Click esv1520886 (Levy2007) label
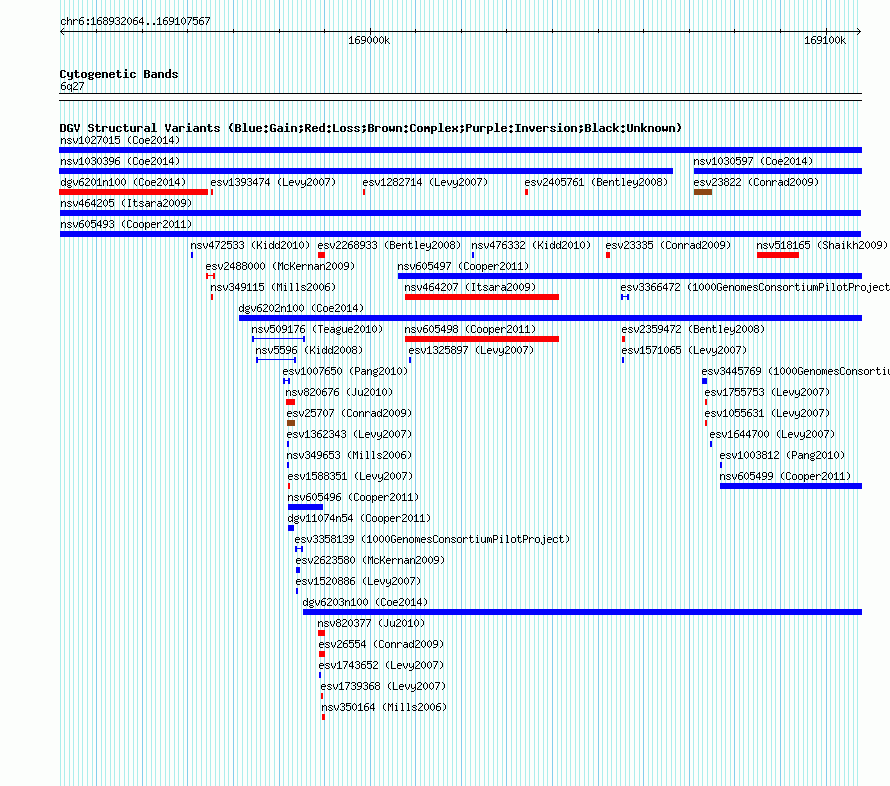 click(x=358, y=581)
